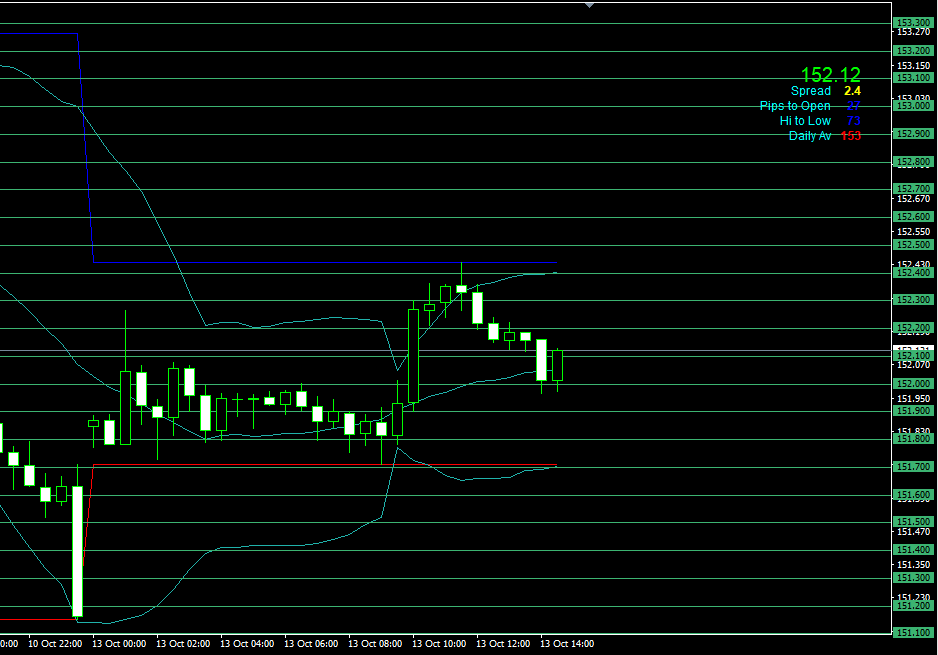Click the 'Pips to Open' label
The height and width of the screenshot is (655, 938).
(795, 106)
